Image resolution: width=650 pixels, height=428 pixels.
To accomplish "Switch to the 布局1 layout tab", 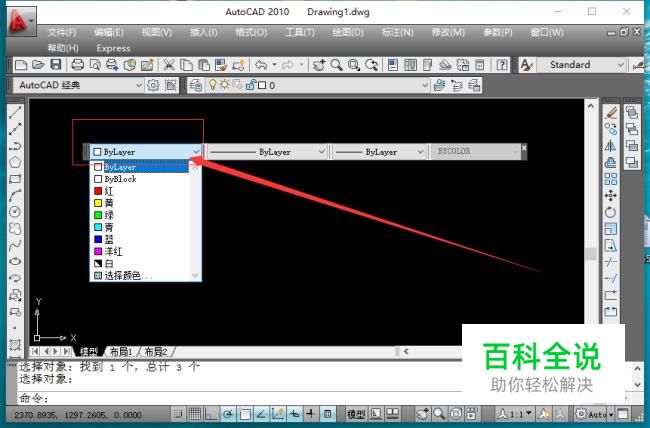I will [x=120, y=352].
